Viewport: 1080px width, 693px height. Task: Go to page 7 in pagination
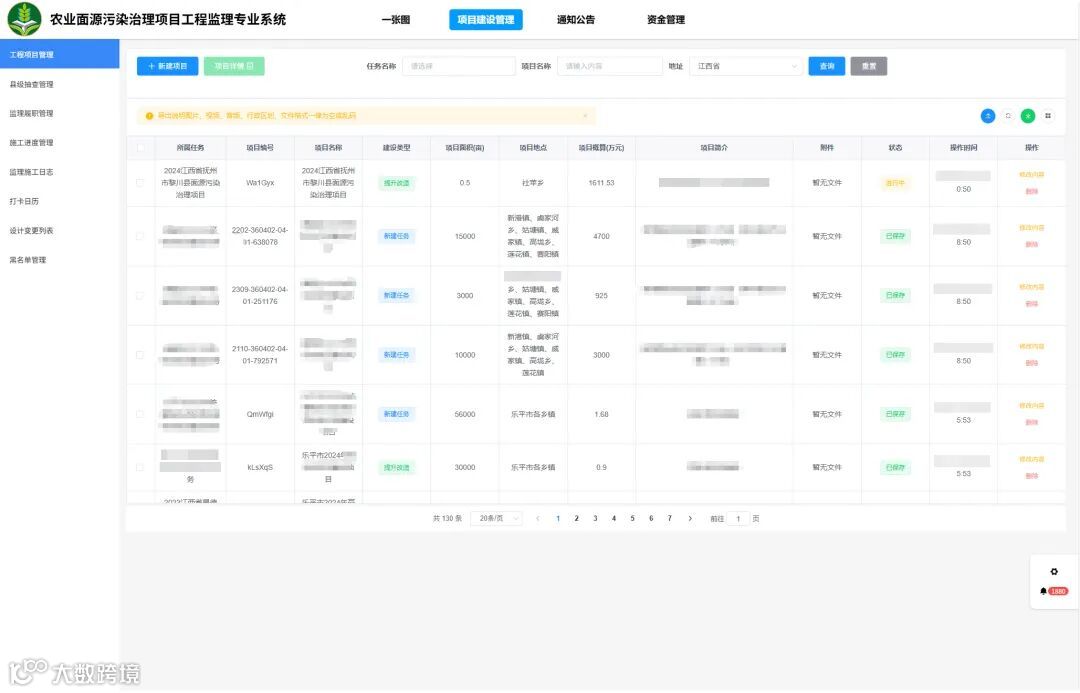[x=669, y=519]
